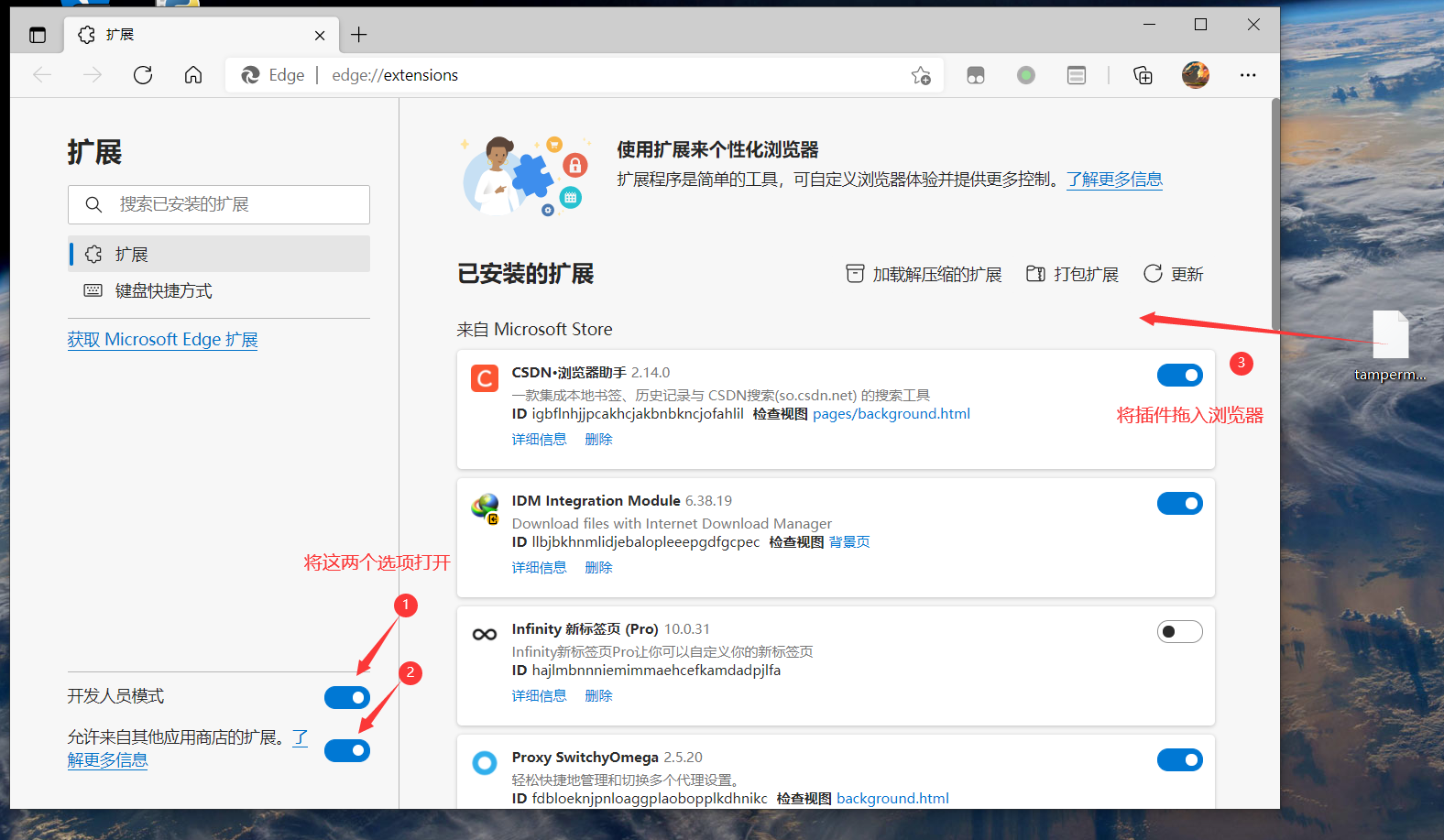Open the user profile avatar

tap(1196, 75)
